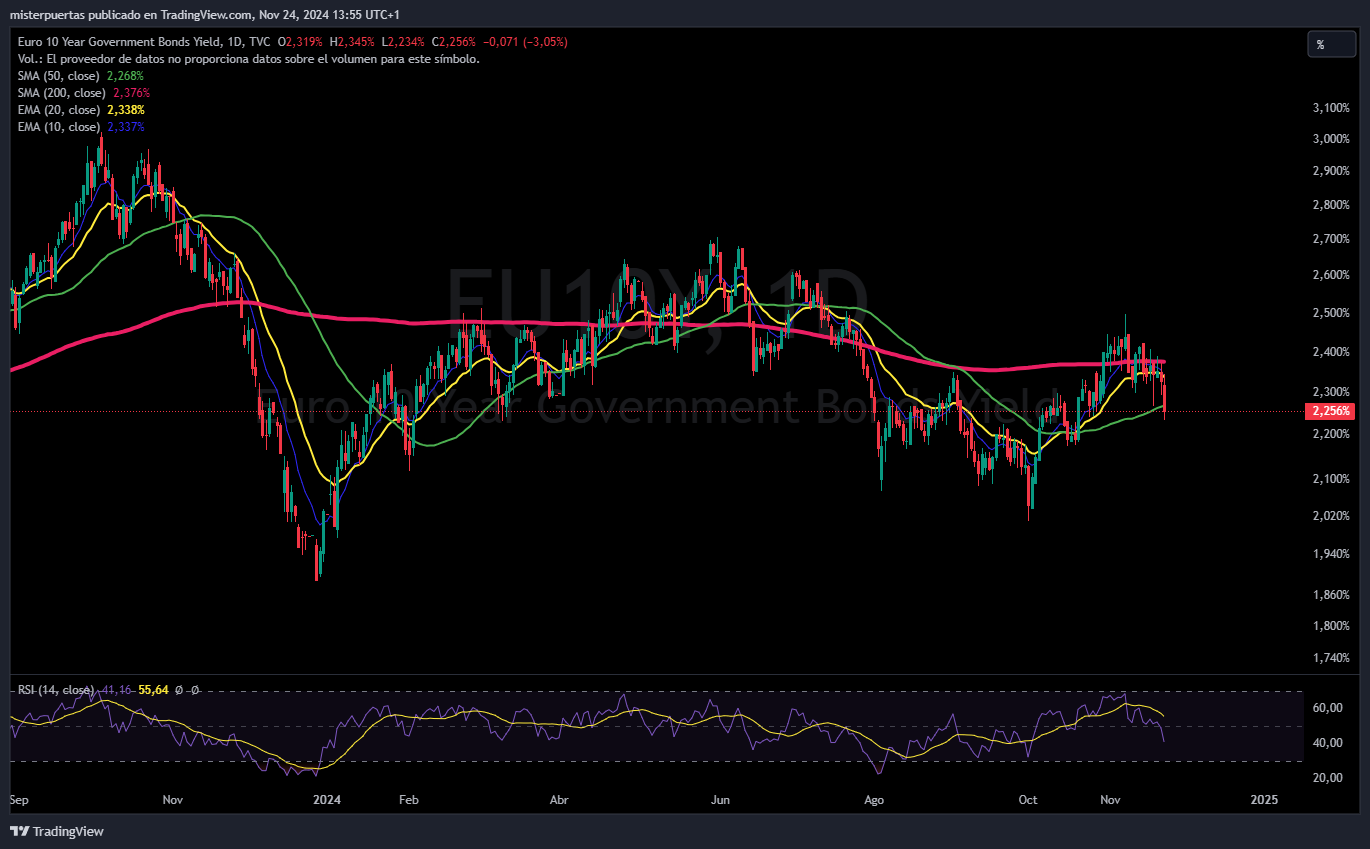Click the Jun label on time axis
The image size is (1370, 849).
(x=720, y=800)
